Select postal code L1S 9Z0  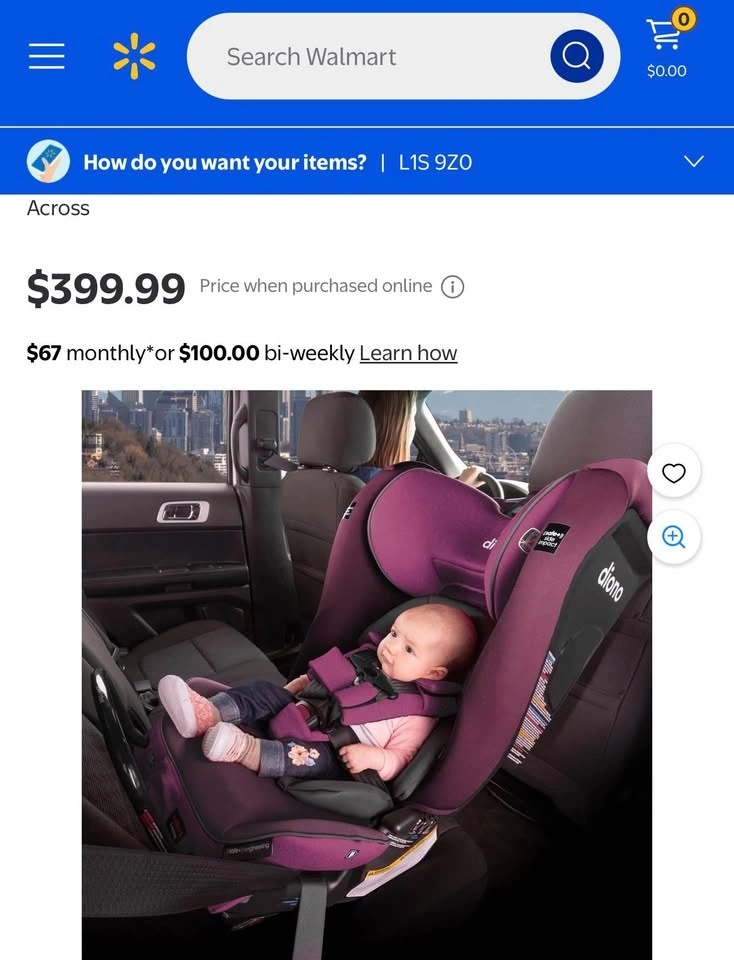point(435,162)
